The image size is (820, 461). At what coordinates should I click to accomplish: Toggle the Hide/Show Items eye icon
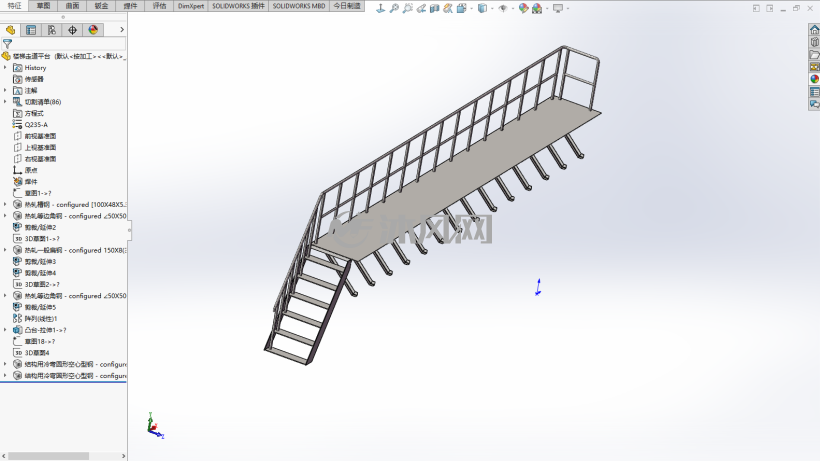(x=503, y=8)
